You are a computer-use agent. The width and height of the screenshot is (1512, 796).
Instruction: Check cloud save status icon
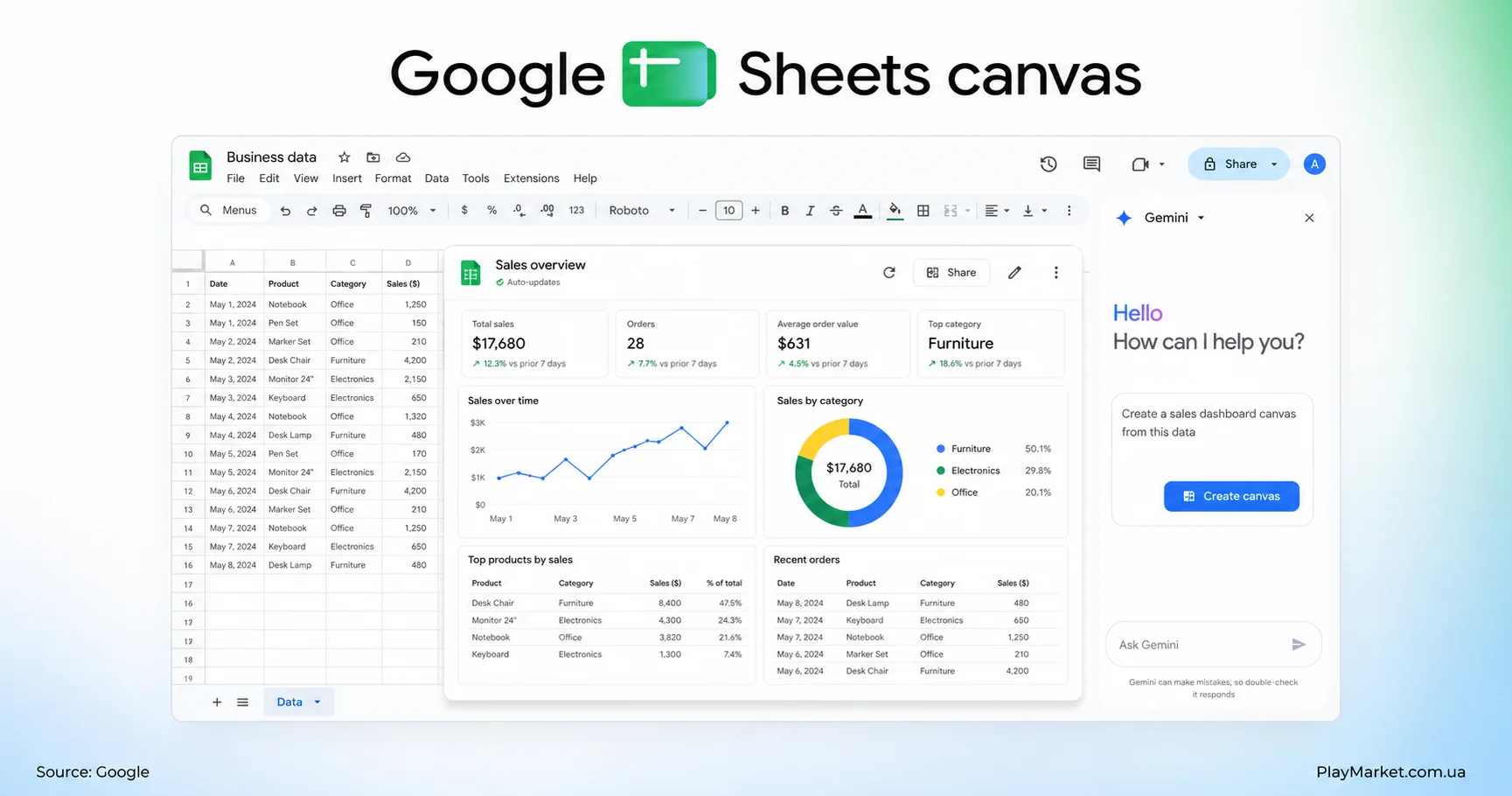click(403, 157)
